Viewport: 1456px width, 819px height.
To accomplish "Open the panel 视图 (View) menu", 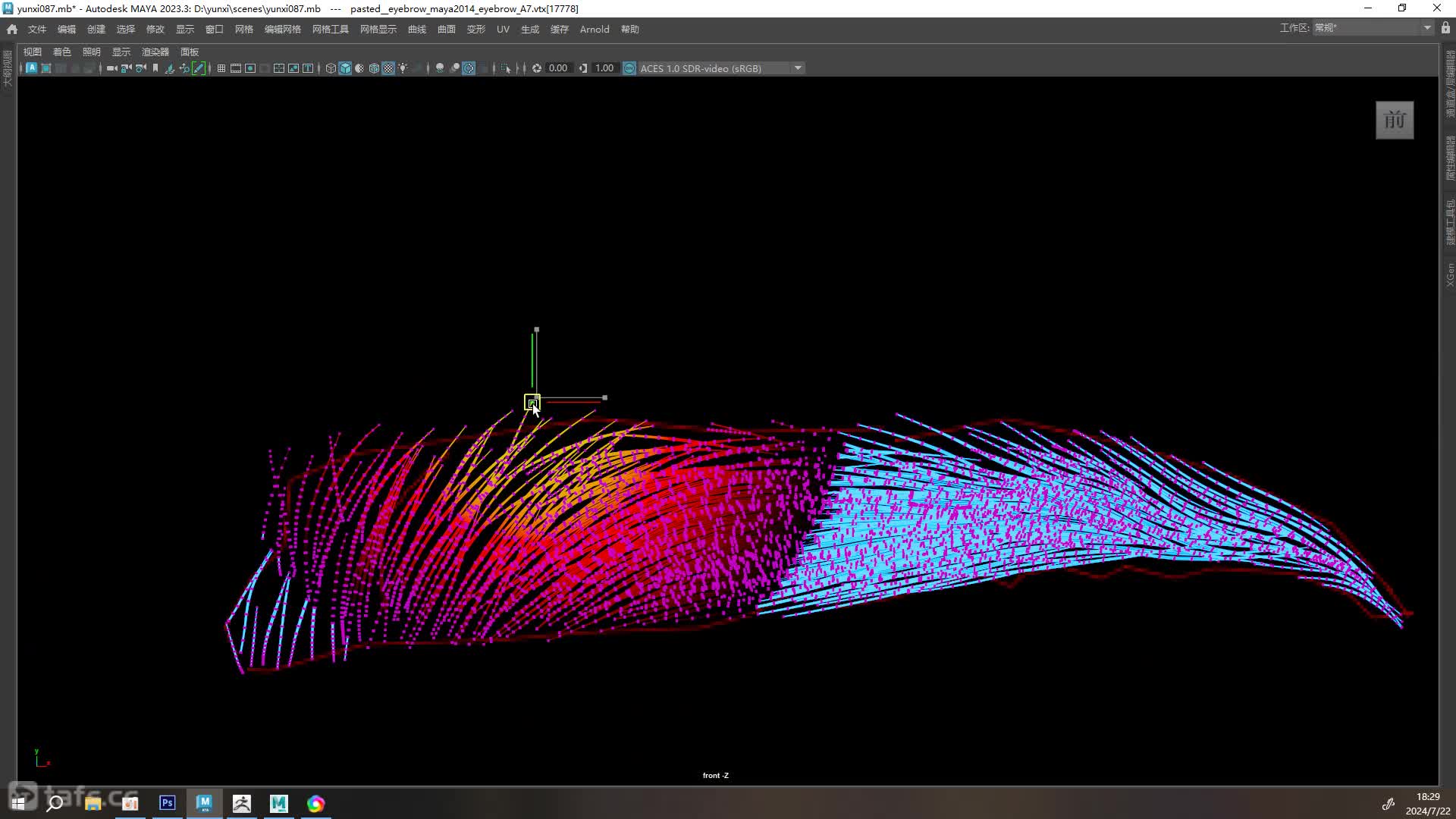I will coord(33,52).
